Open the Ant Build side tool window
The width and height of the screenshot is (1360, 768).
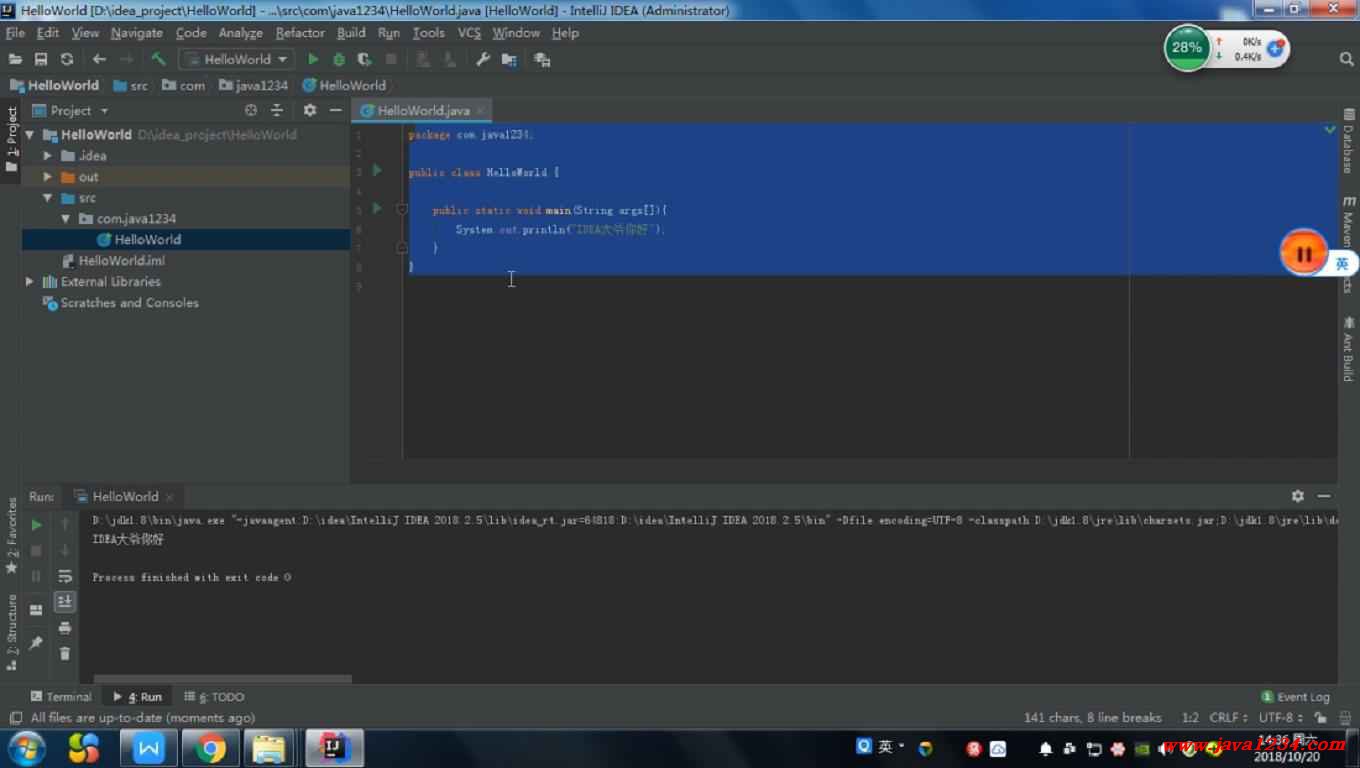[1348, 349]
